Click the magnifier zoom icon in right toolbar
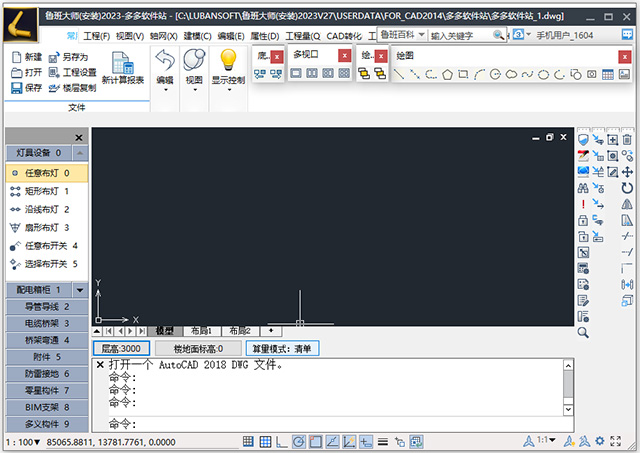 tap(583, 331)
